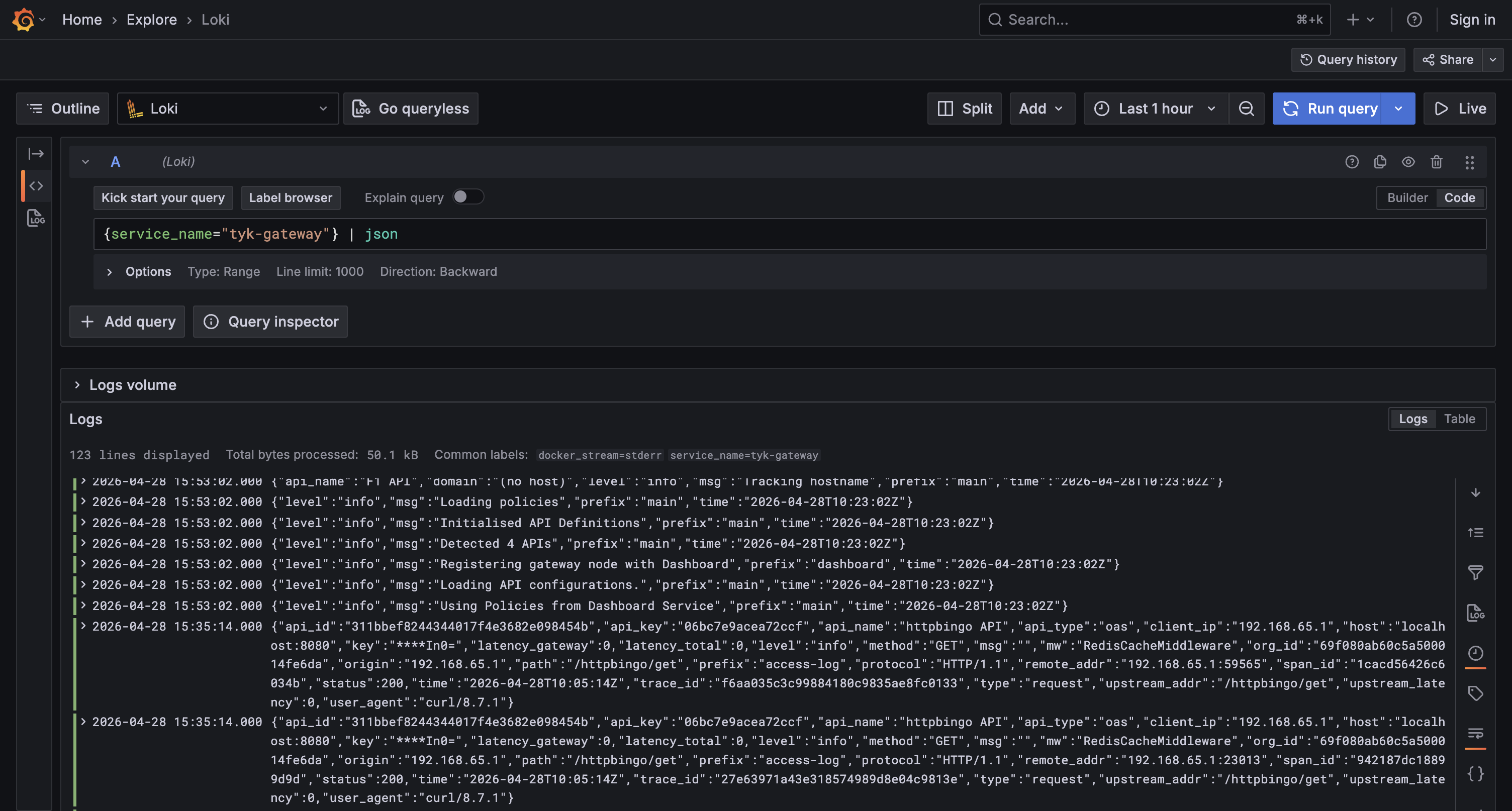This screenshot has height=811, width=1512.
Task: Focus the top Search field
Action: coord(1155,20)
